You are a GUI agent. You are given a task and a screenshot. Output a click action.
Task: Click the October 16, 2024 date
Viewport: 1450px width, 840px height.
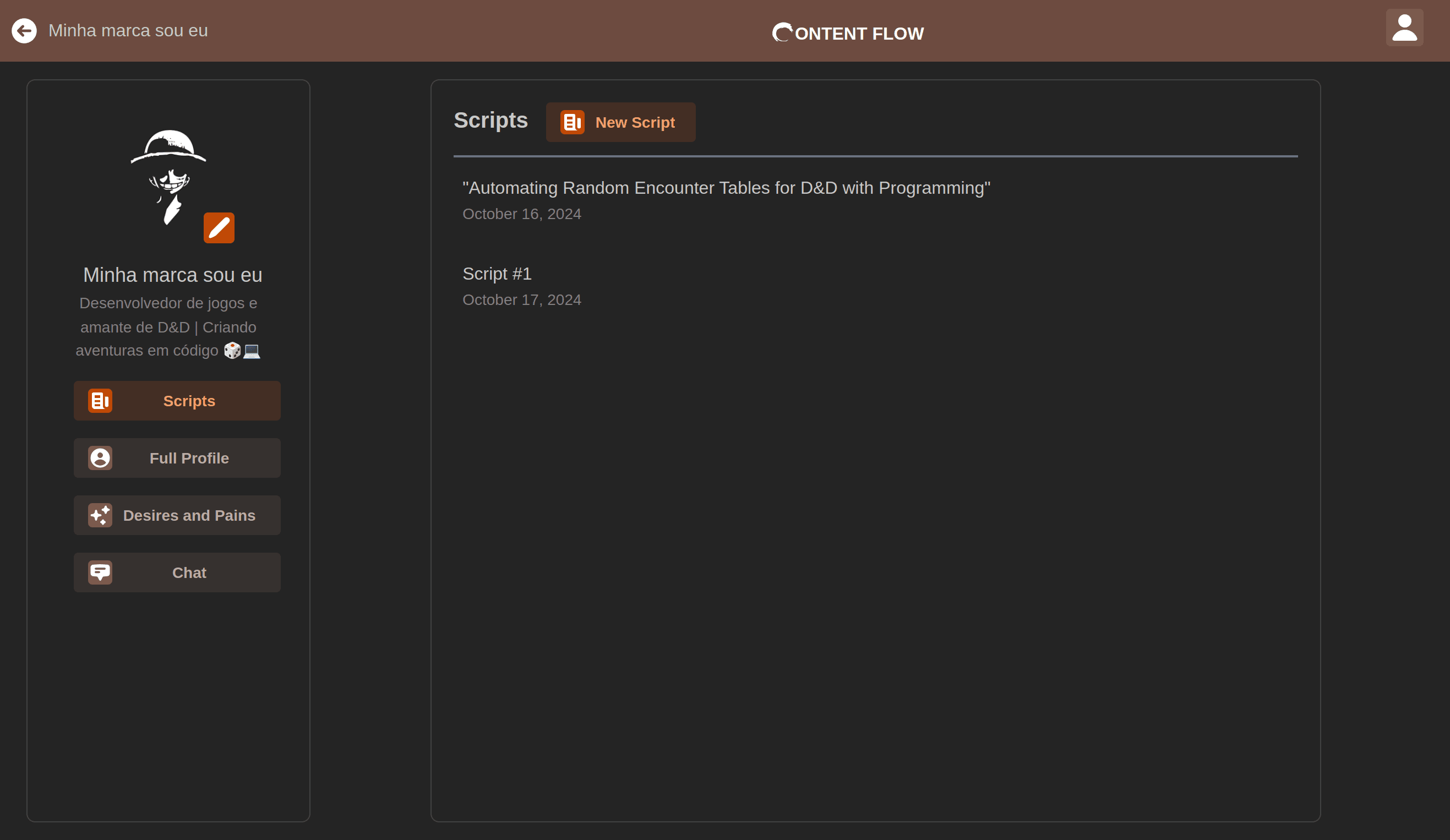coord(522,214)
